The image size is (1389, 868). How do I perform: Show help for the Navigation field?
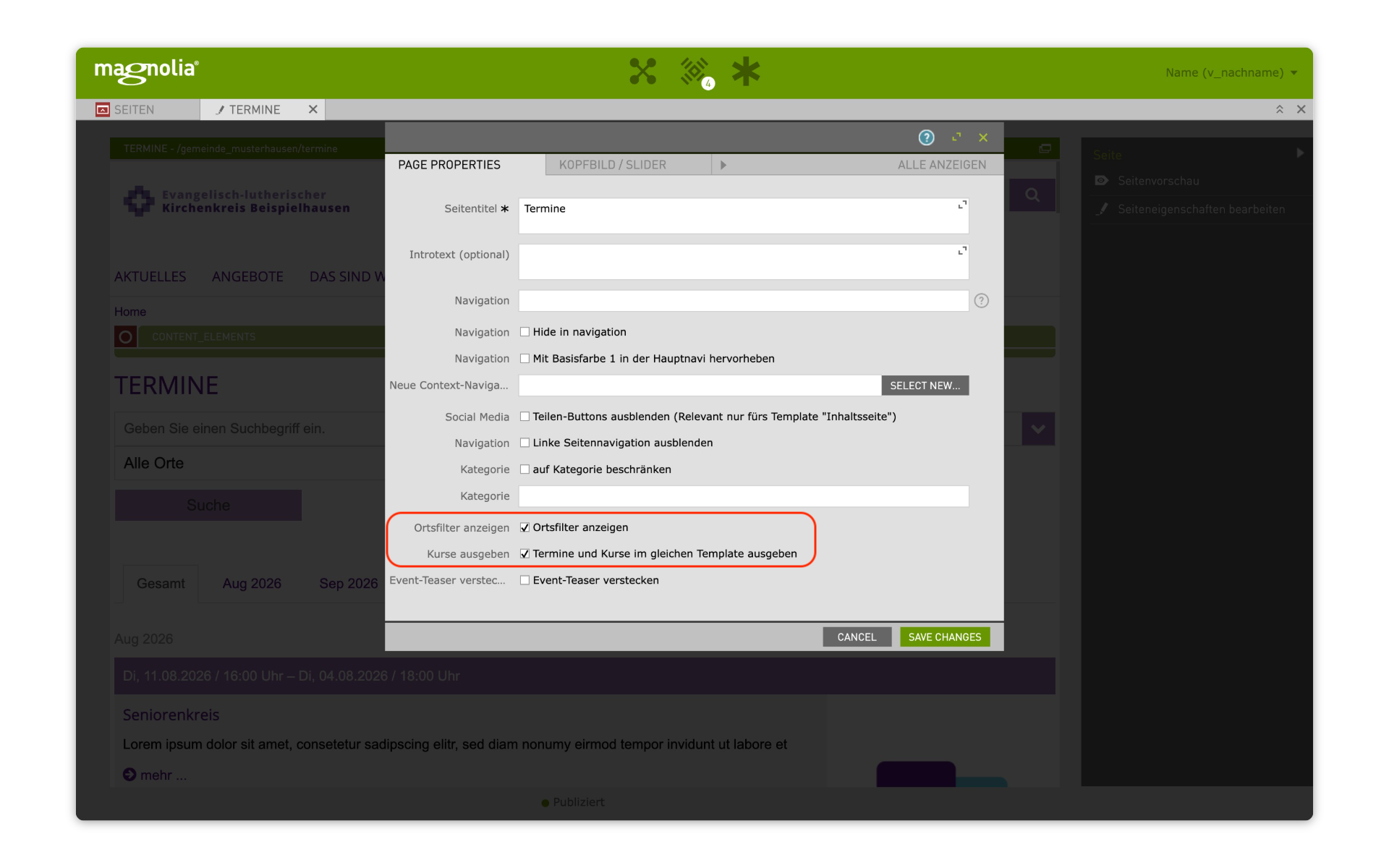[x=981, y=301]
